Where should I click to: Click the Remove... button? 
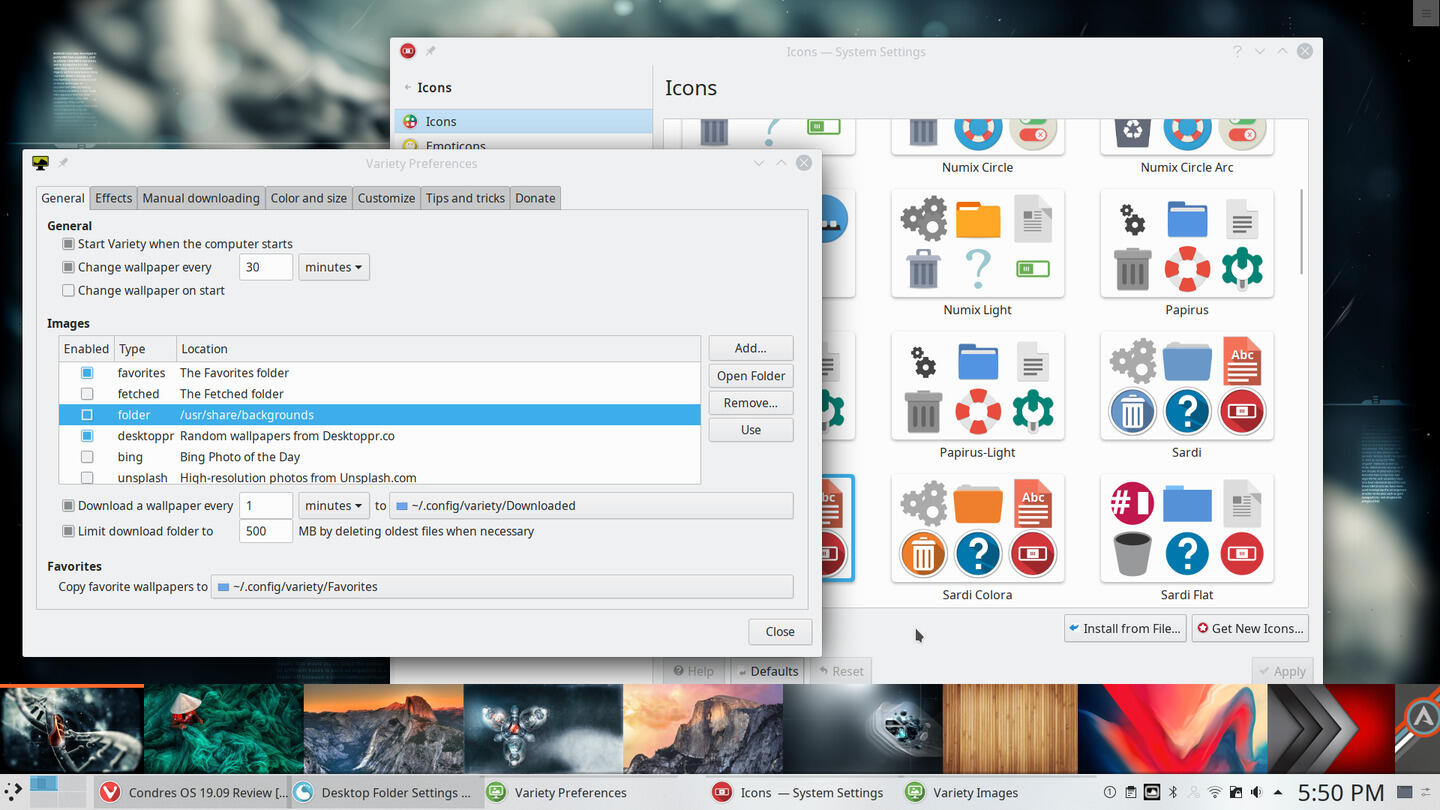pyautogui.click(x=751, y=403)
